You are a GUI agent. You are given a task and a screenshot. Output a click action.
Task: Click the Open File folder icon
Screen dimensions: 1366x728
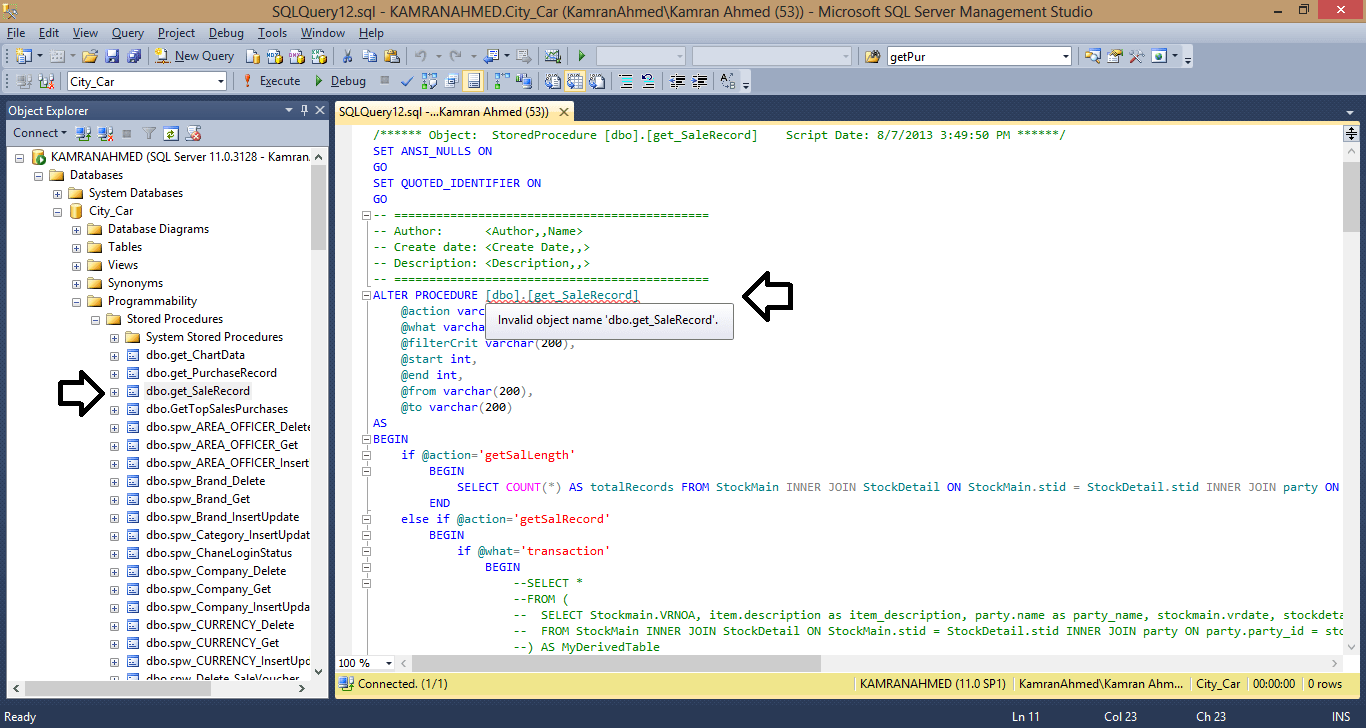click(x=90, y=56)
